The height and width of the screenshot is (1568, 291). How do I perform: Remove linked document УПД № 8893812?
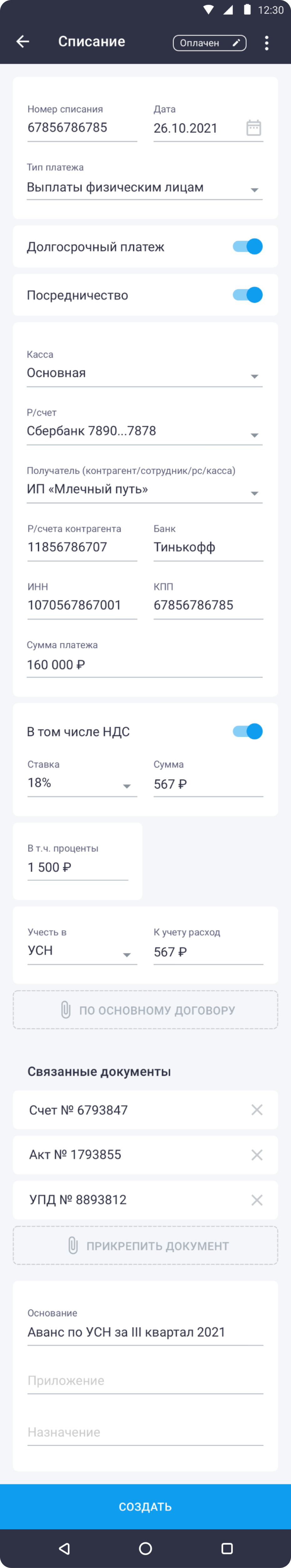pos(257,1200)
